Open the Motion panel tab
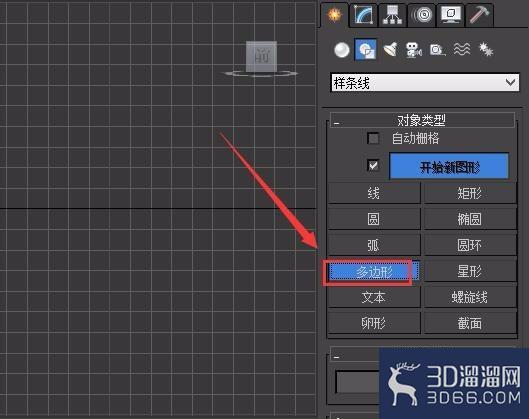This screenshot has height=419, width=529. 422,15
